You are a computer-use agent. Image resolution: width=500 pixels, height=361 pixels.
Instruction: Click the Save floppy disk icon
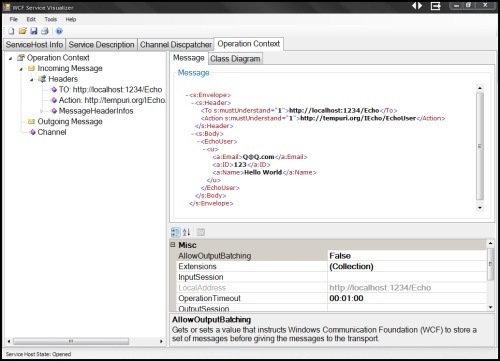(34, 31)
